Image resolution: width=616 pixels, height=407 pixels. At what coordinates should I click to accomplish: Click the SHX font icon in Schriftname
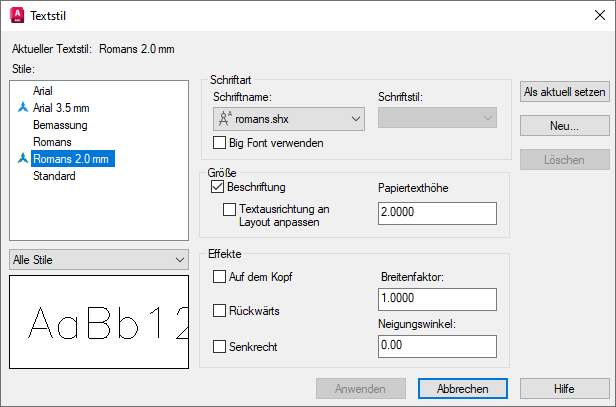[225, 119]
